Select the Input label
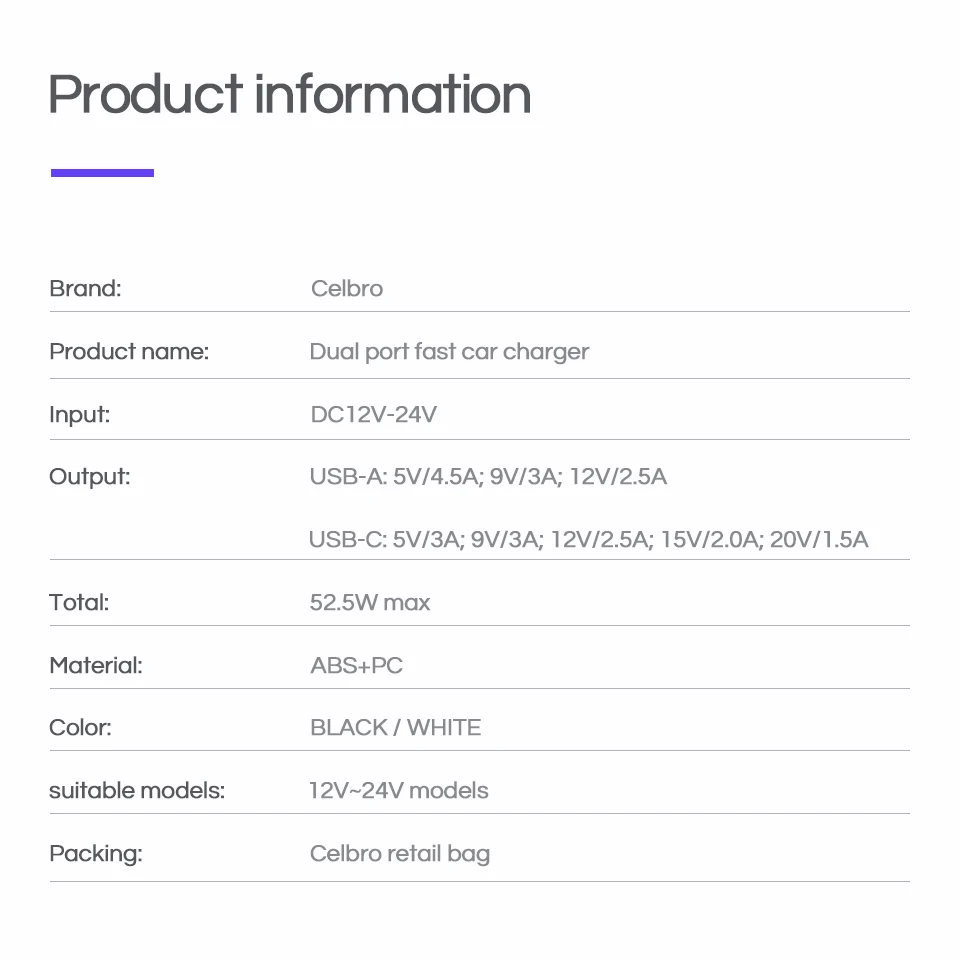This screenshot has width=960, height=960. click(80, 414)
